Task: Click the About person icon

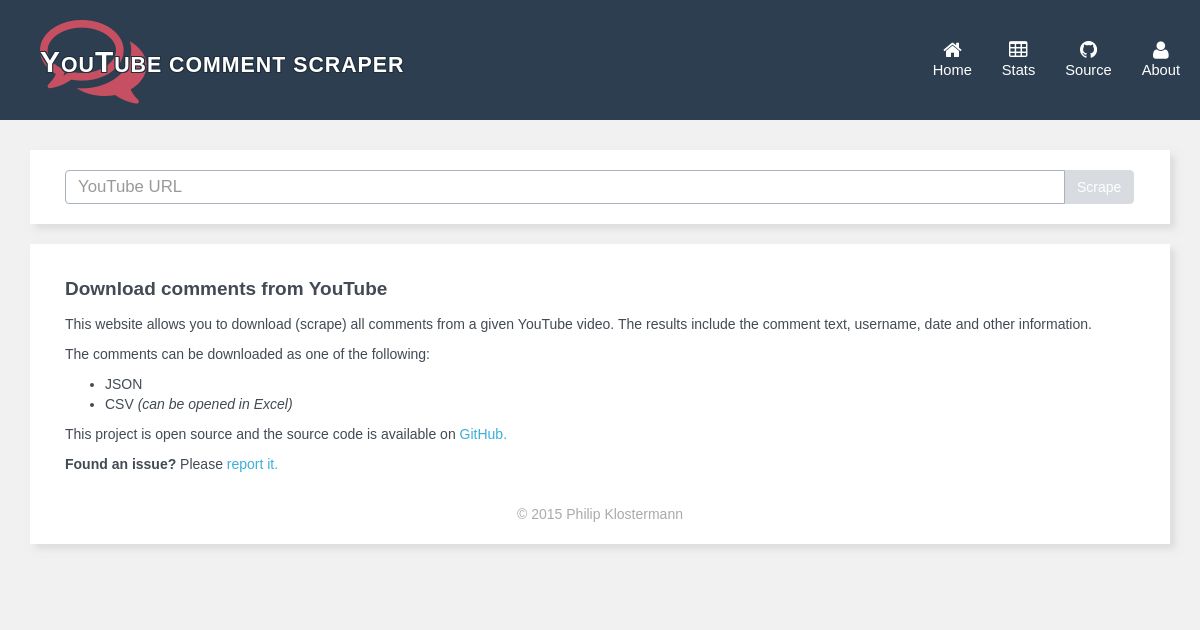Action: click(x=1161, y=49)
